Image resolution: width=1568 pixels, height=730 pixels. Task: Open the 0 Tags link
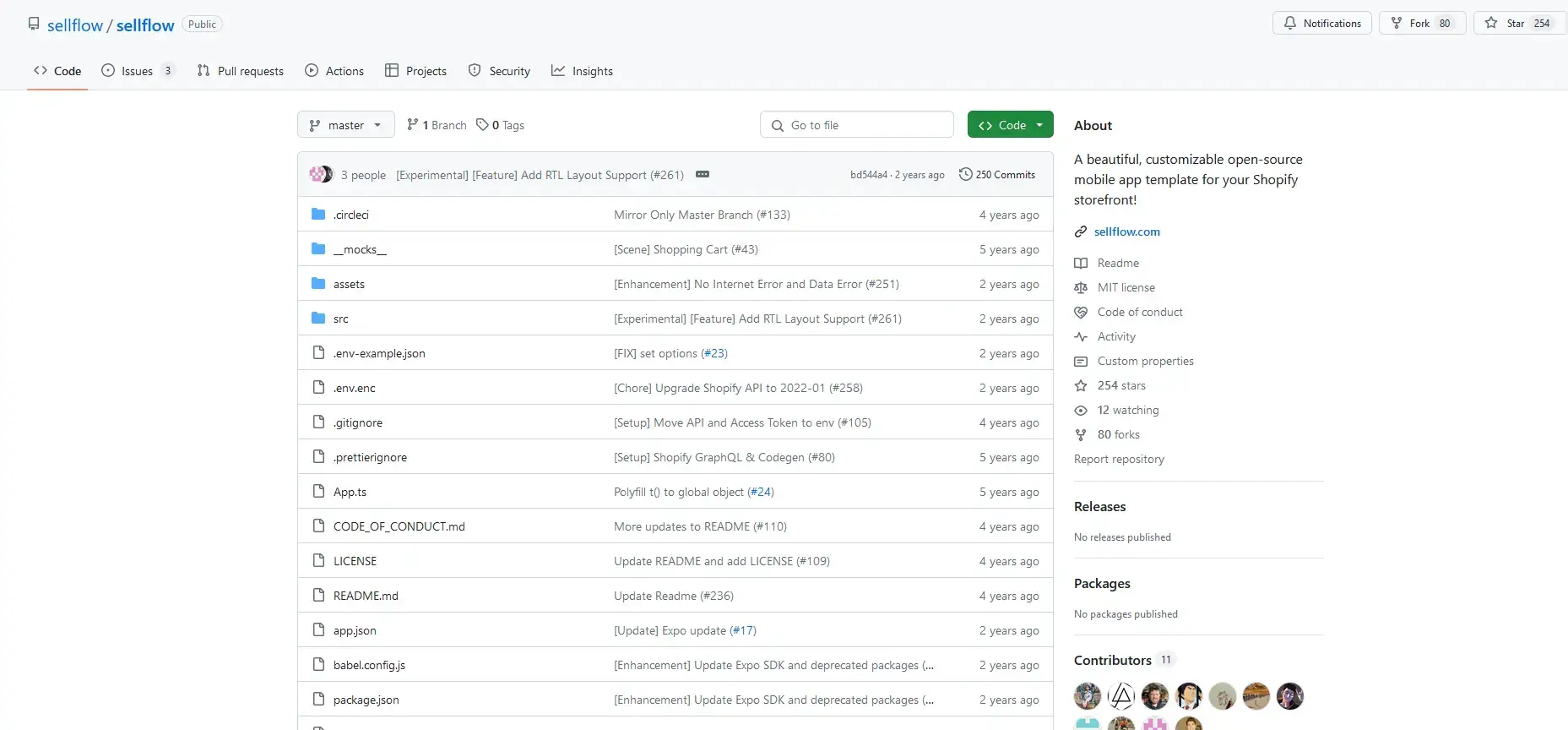click(x=500, y=125)
